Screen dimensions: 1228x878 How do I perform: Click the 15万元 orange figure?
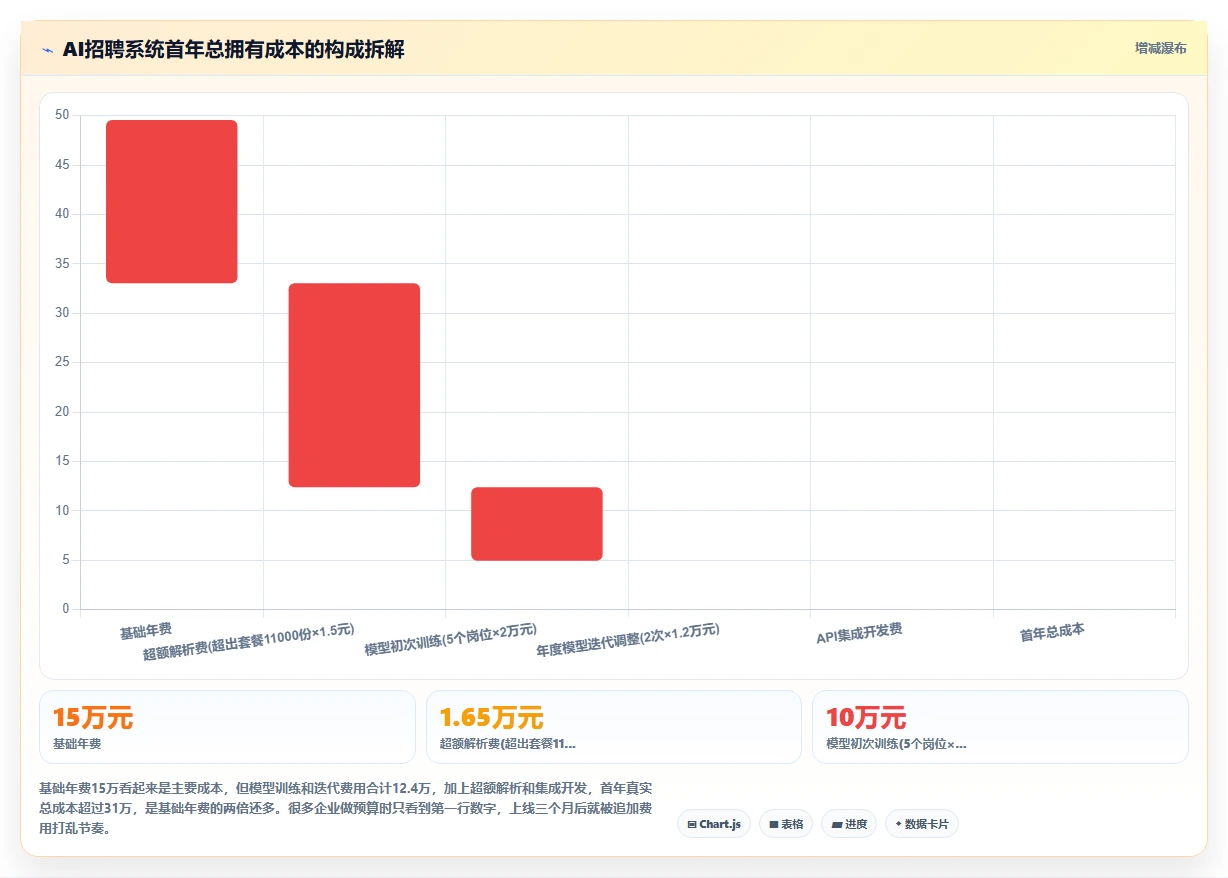[x=93, y=718]
